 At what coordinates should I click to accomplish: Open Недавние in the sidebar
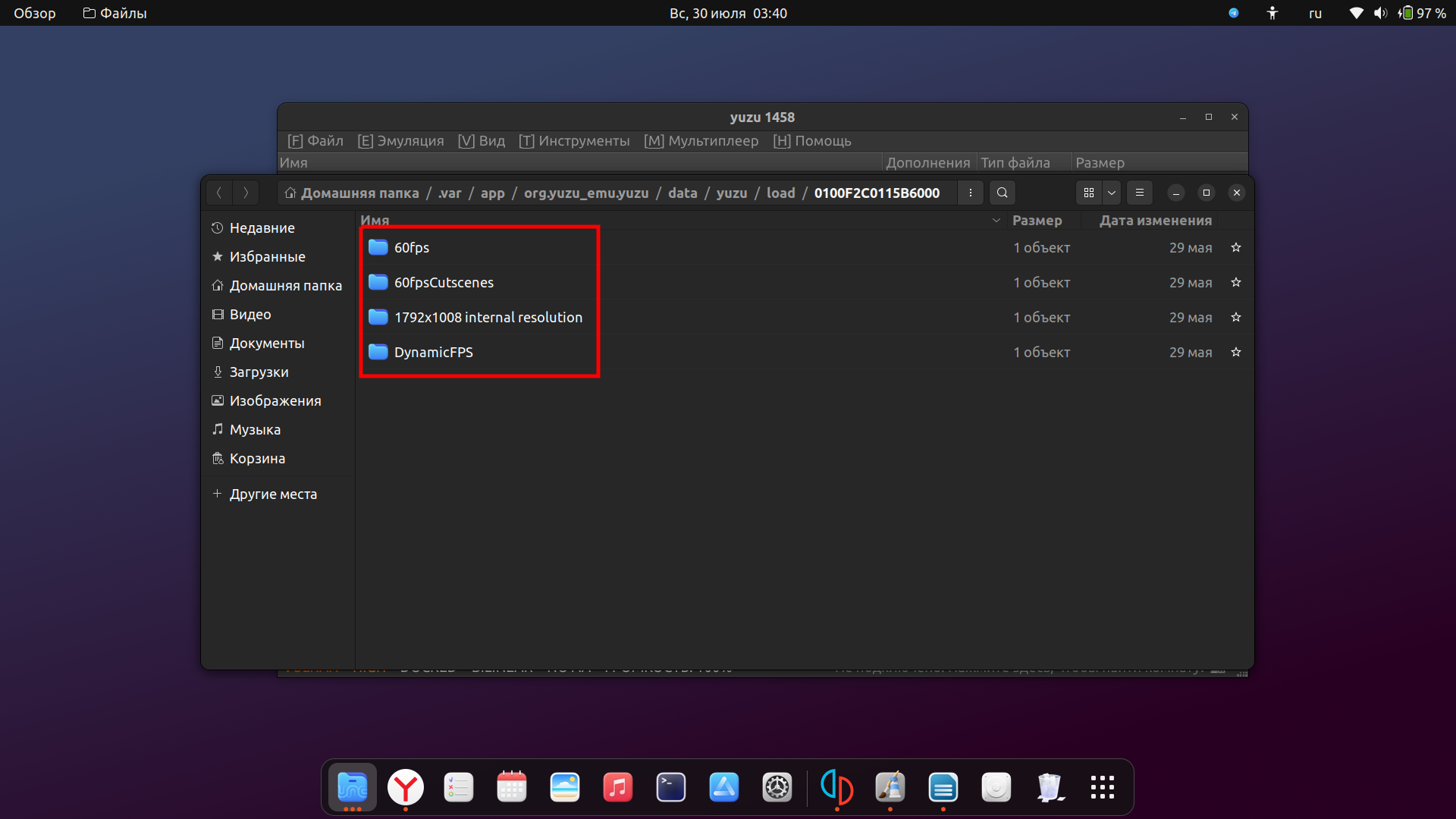[x=278, y=227]
